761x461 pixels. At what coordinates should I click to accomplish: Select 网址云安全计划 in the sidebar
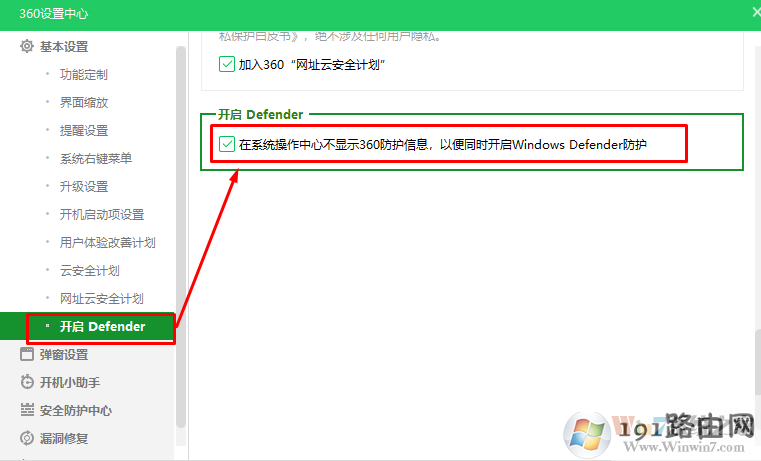pos(102,298)
